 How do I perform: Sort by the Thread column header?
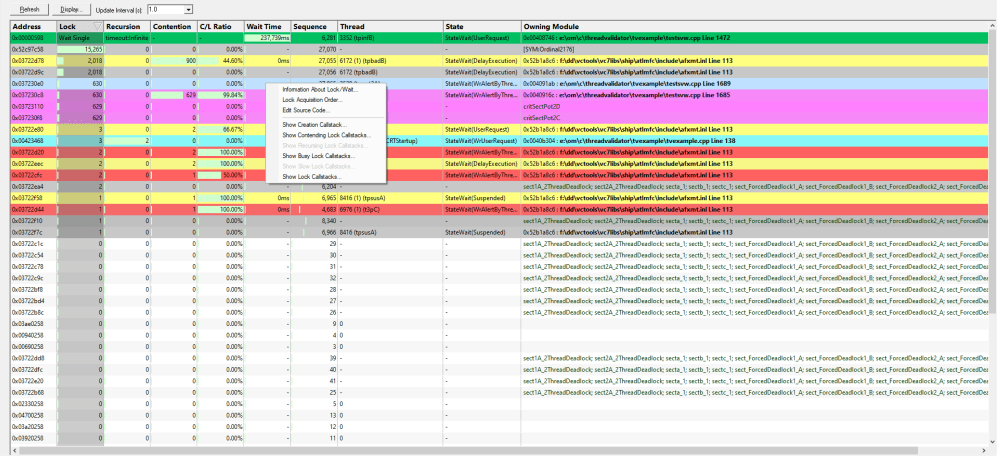tap(390, 27)
